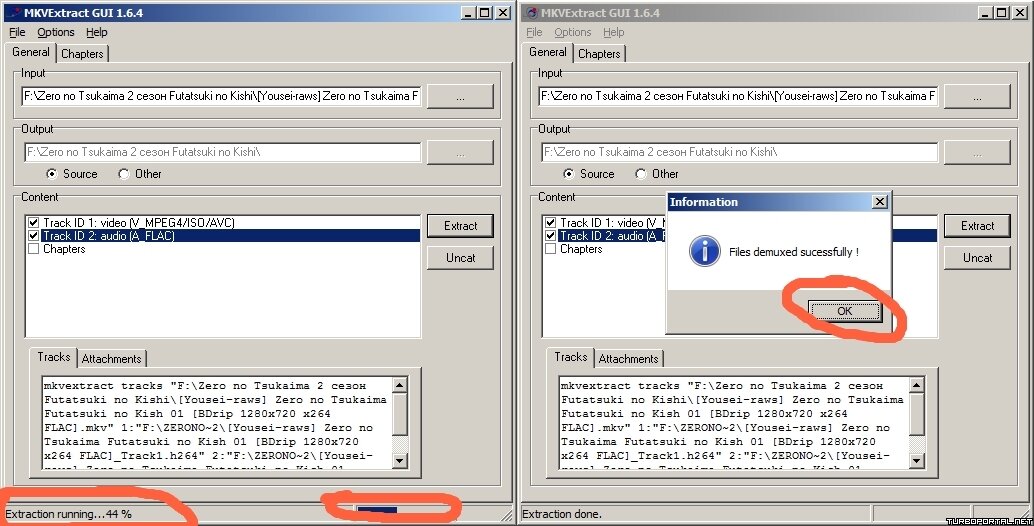Image resolution: width=1034 pixels, height=526 pixels.
Task: Click Uncat button in right window
Action: (977, 258)
